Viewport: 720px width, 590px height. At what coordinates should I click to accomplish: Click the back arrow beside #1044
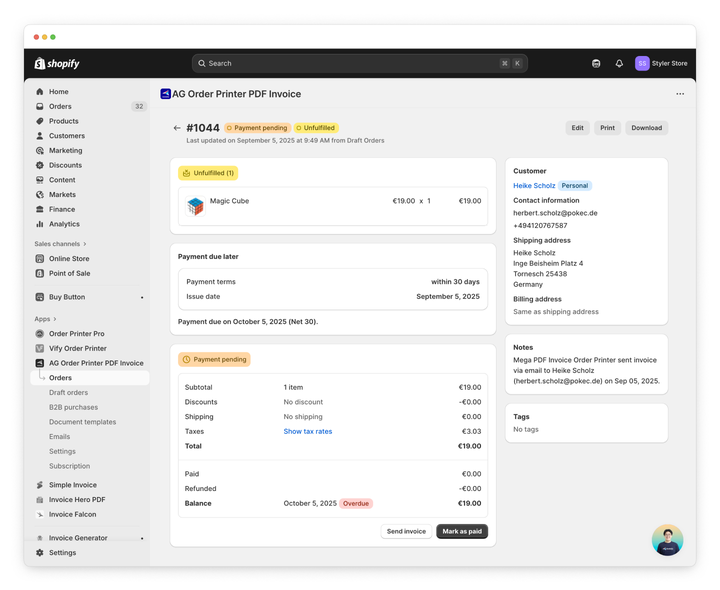click(x=177, y=128)
